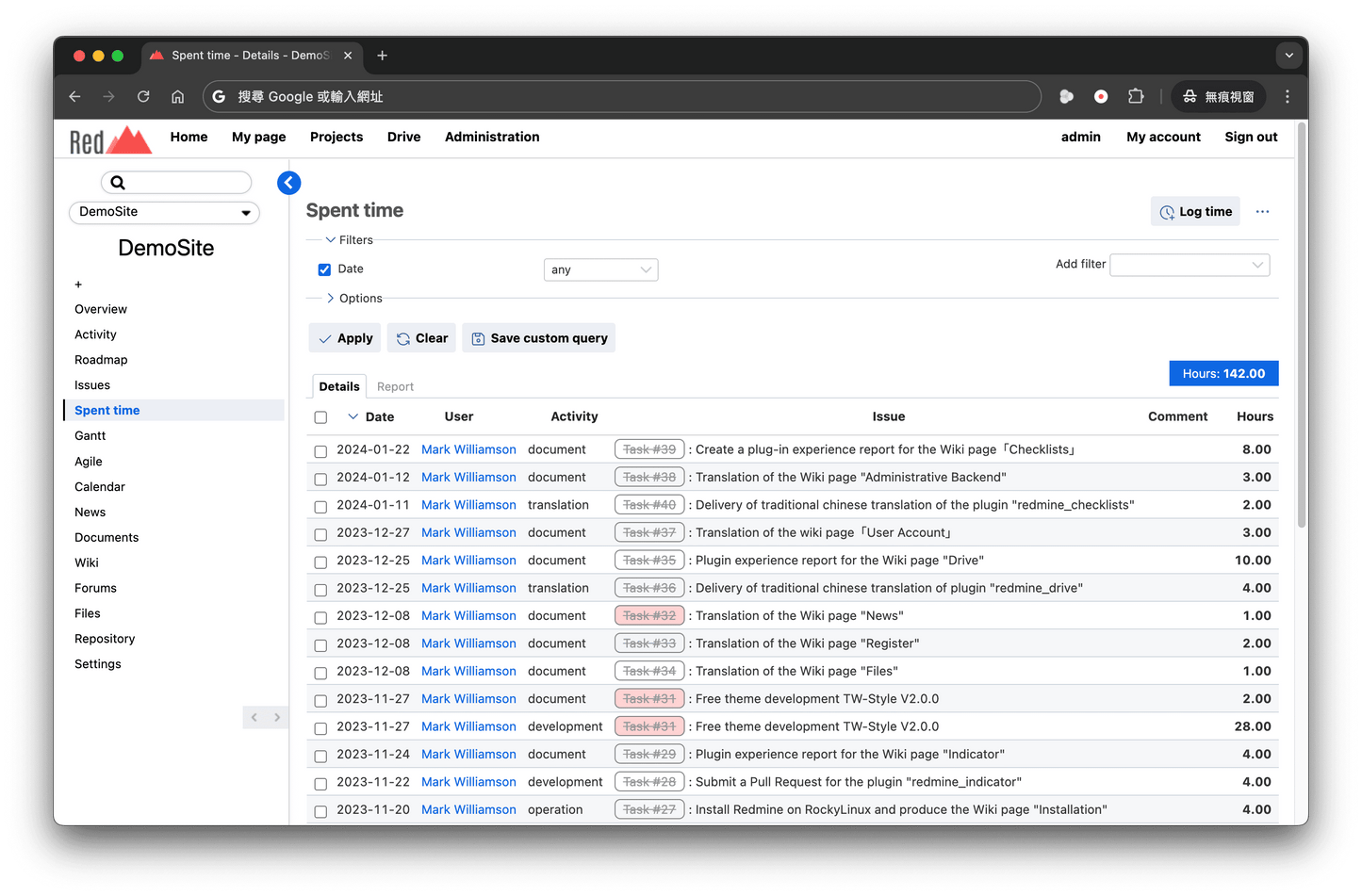The height and width of the screenshot is (896, 1362).
Task: Click the Log time button
Action: (x=1195, y=211)
